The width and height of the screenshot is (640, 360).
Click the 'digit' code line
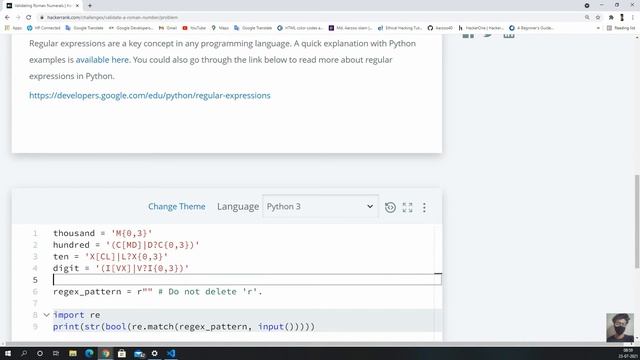click(x=121, y=268)
